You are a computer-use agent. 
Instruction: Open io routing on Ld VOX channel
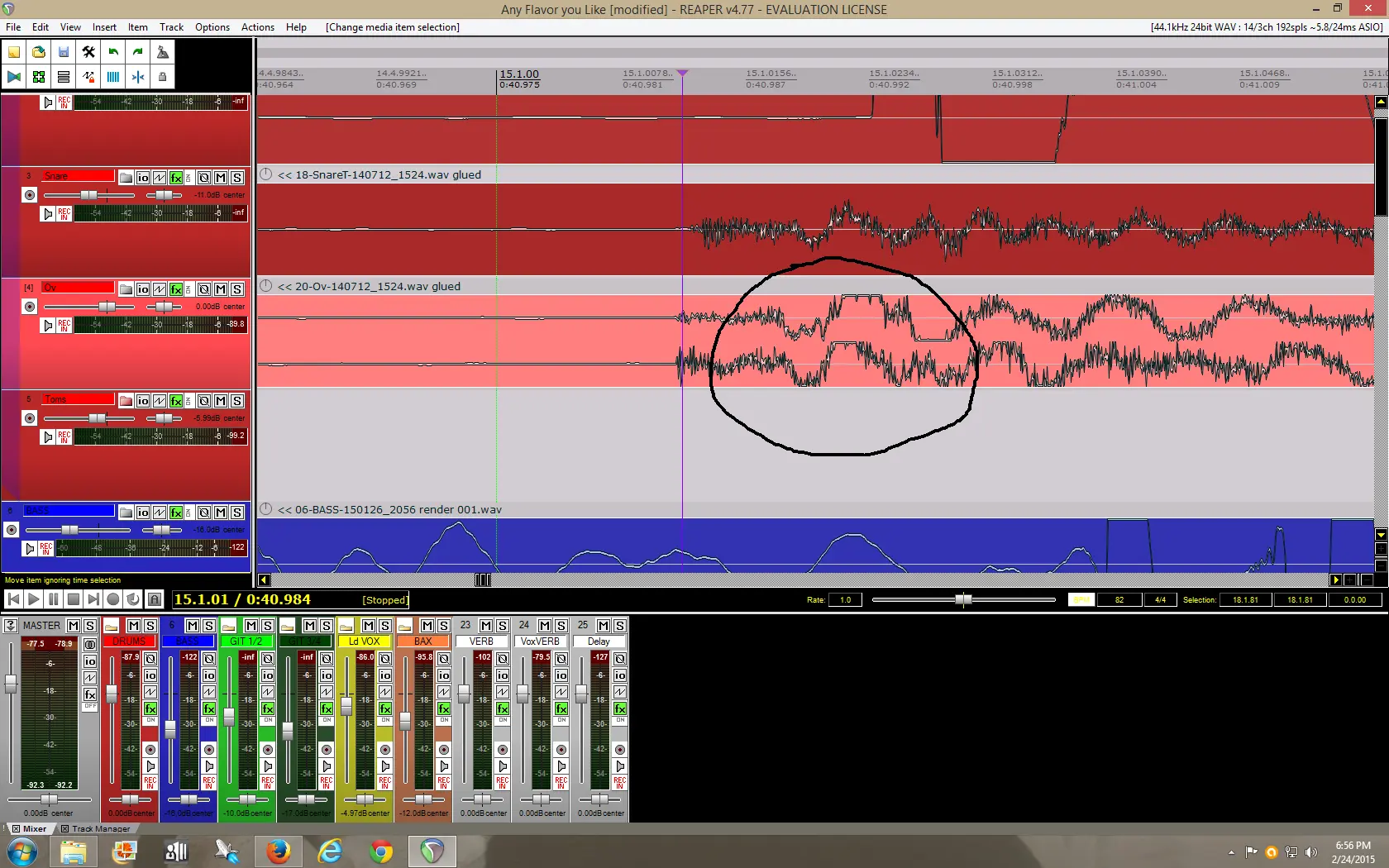click(x=385, y=675)
